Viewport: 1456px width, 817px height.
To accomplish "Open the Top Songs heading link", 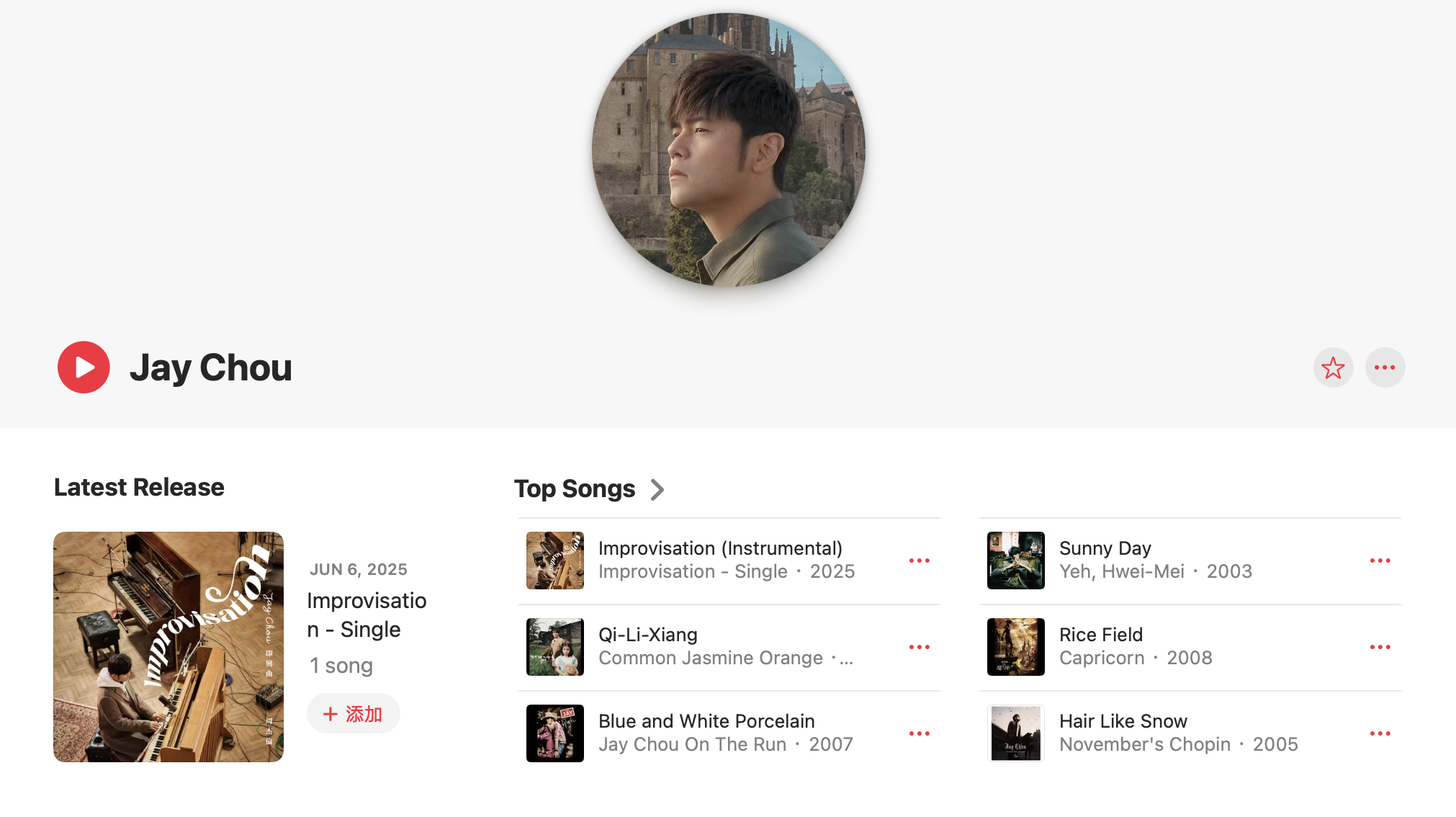I will click(575, 489).
